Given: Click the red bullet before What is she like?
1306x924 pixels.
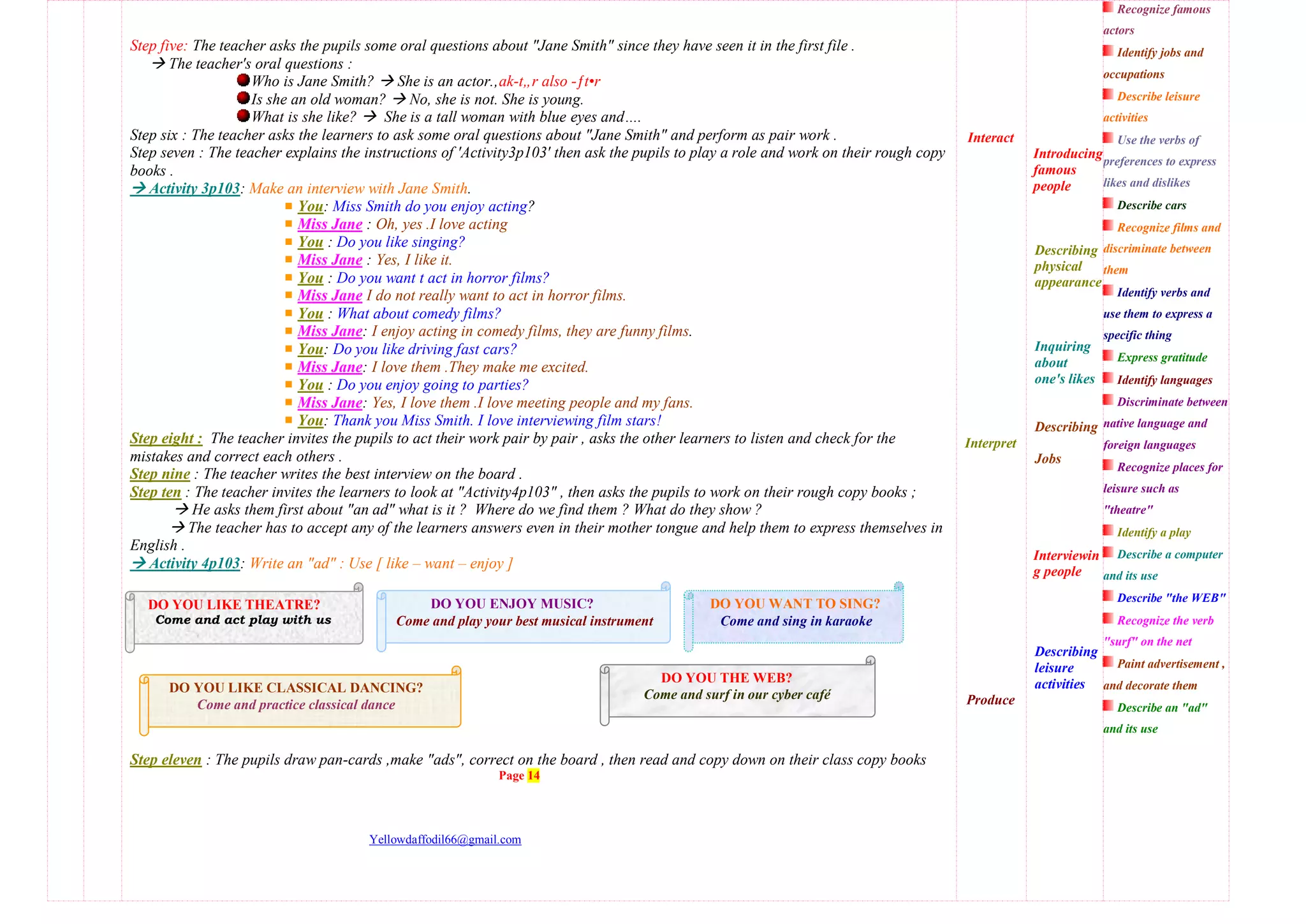Looking at the screenshot, I should [243, 116].
